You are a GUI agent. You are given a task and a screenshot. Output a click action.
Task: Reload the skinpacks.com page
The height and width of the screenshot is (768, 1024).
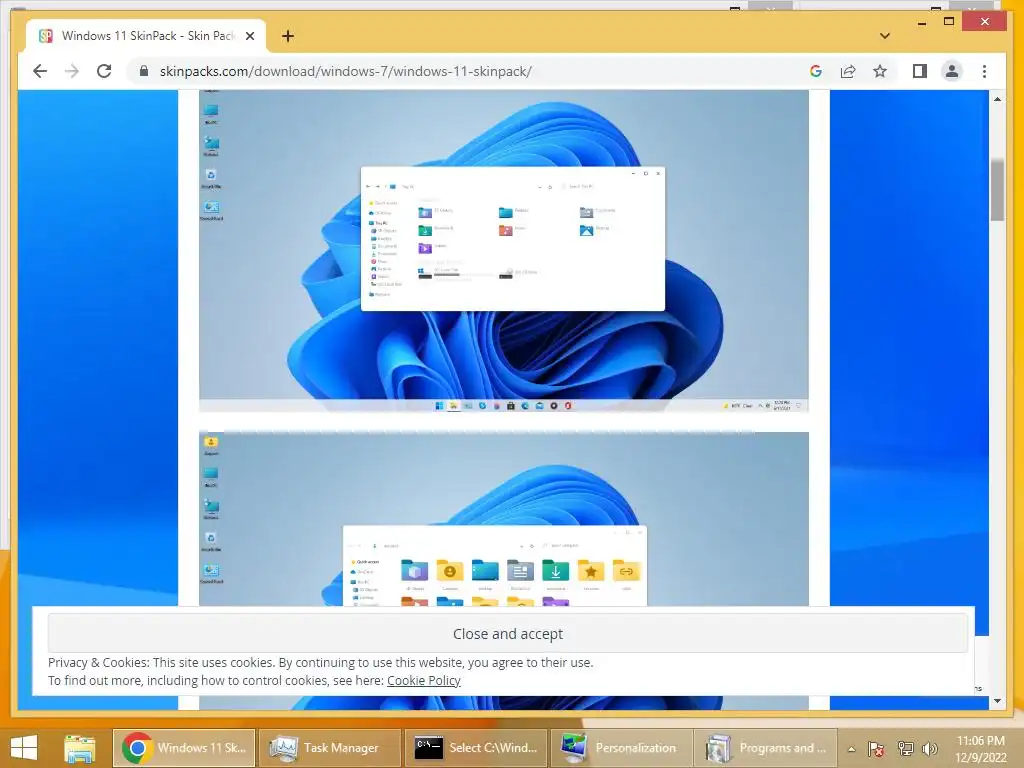click(x=104, y=71)
